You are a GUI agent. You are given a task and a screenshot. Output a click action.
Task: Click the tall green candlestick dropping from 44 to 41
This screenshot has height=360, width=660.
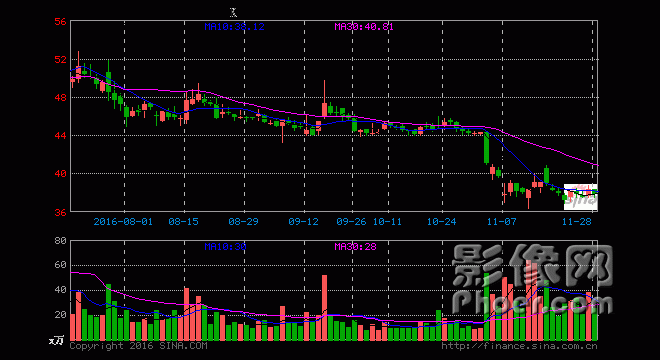click(487, 148)
